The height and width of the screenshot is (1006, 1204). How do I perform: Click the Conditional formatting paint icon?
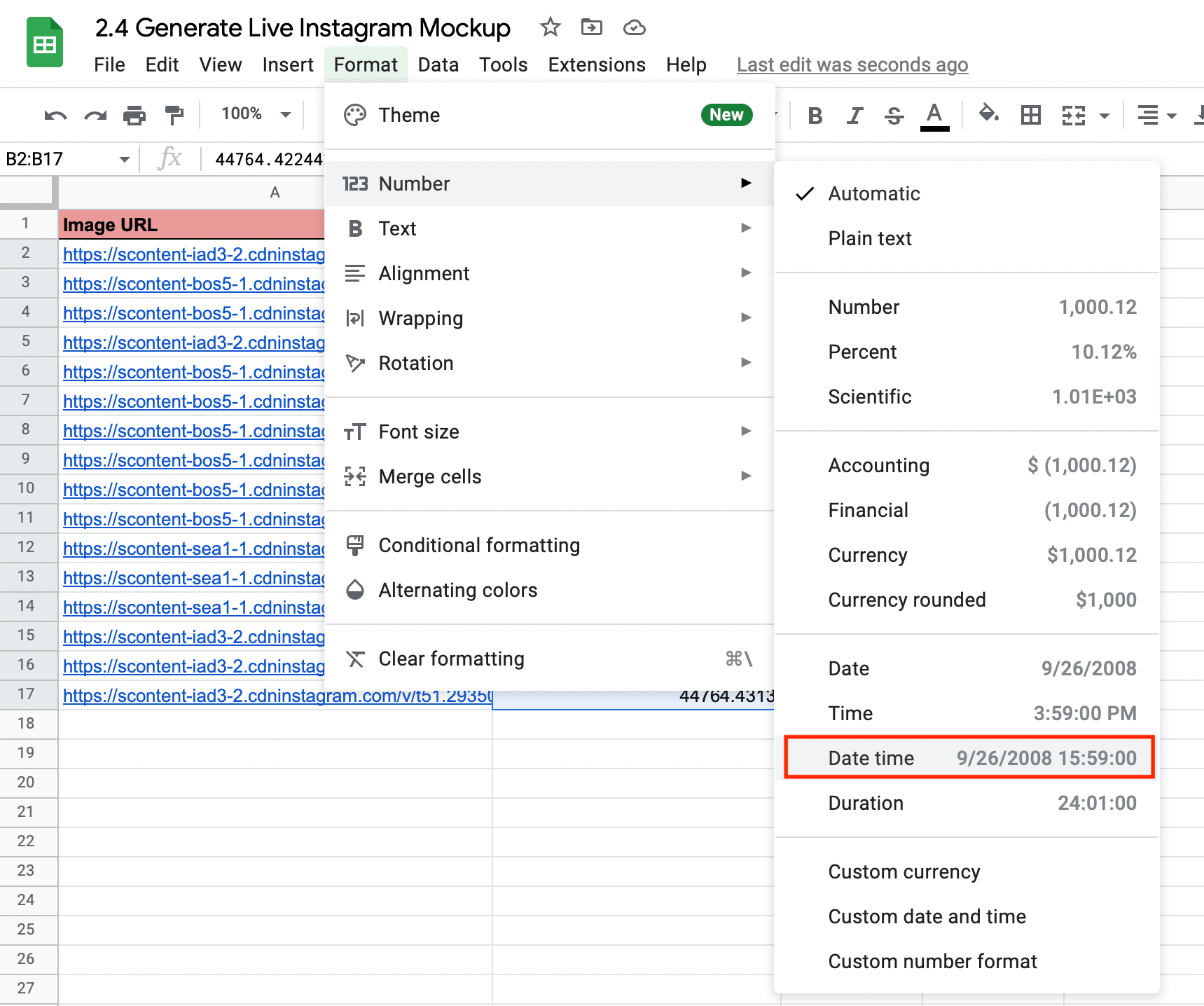355,545
